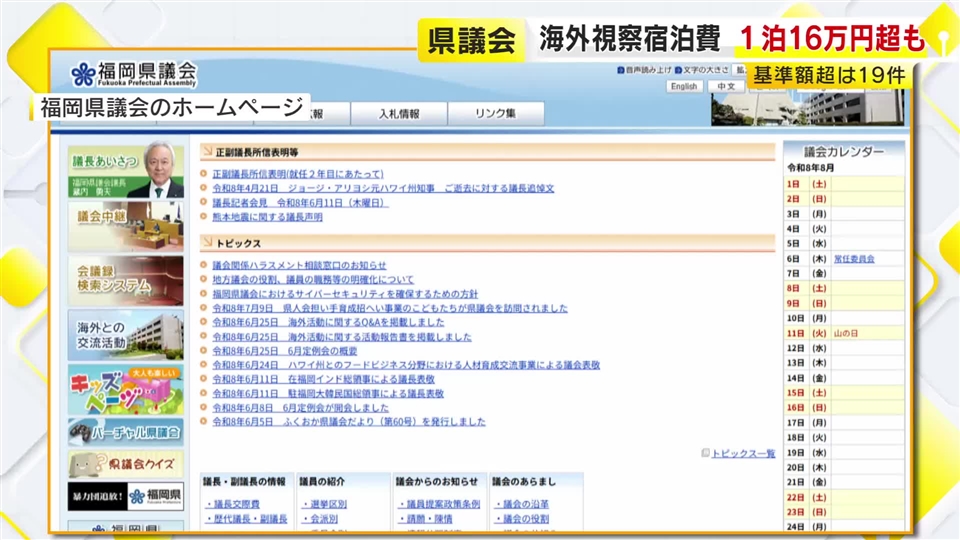This screenshot has height=540, width=960.
Task: Open the 議会中継 banner
Action: (126, 227)
